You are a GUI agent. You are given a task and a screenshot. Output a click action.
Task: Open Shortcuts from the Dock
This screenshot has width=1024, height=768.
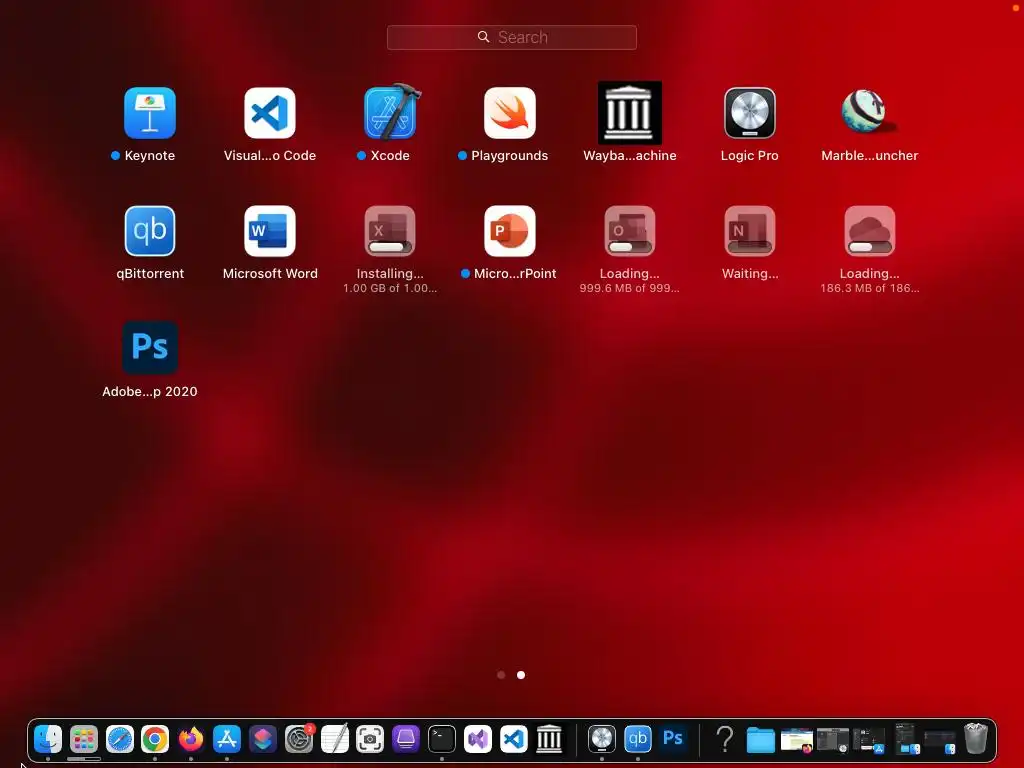click(263, 739)
